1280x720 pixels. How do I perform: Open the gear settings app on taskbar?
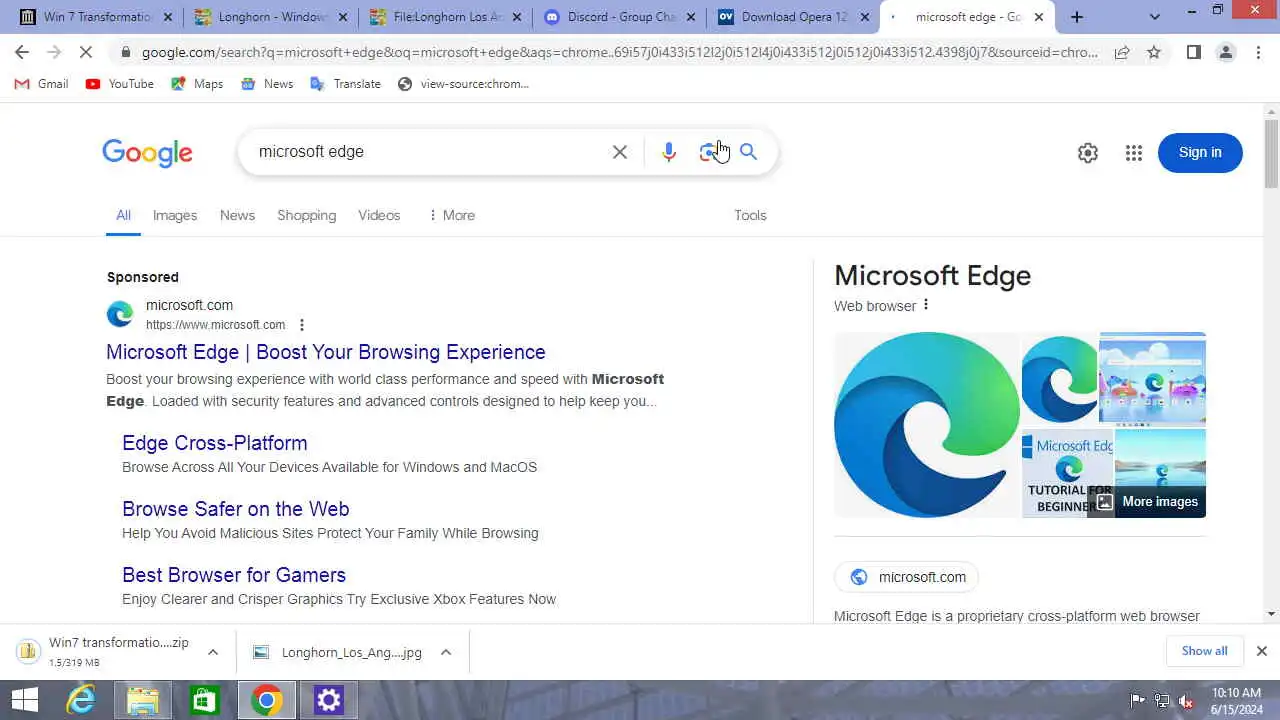(328, 700)
